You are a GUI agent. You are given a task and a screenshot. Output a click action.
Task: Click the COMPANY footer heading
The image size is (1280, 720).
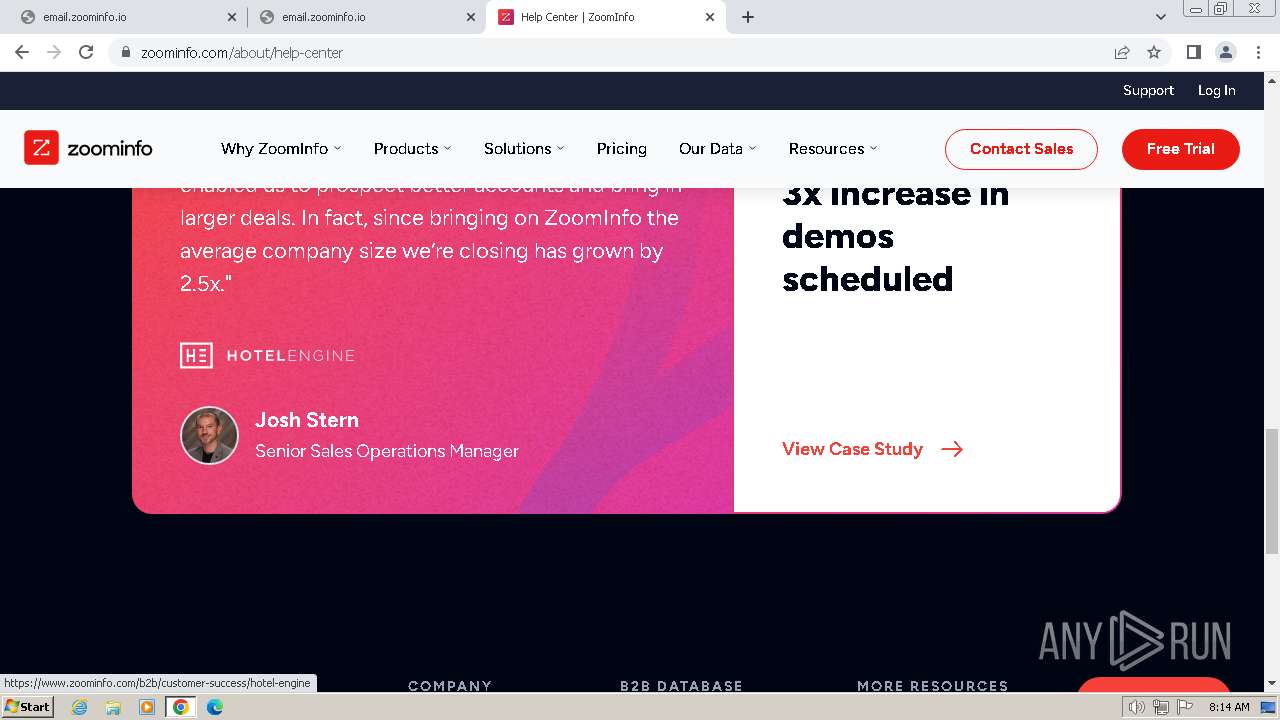click(450, 685)
